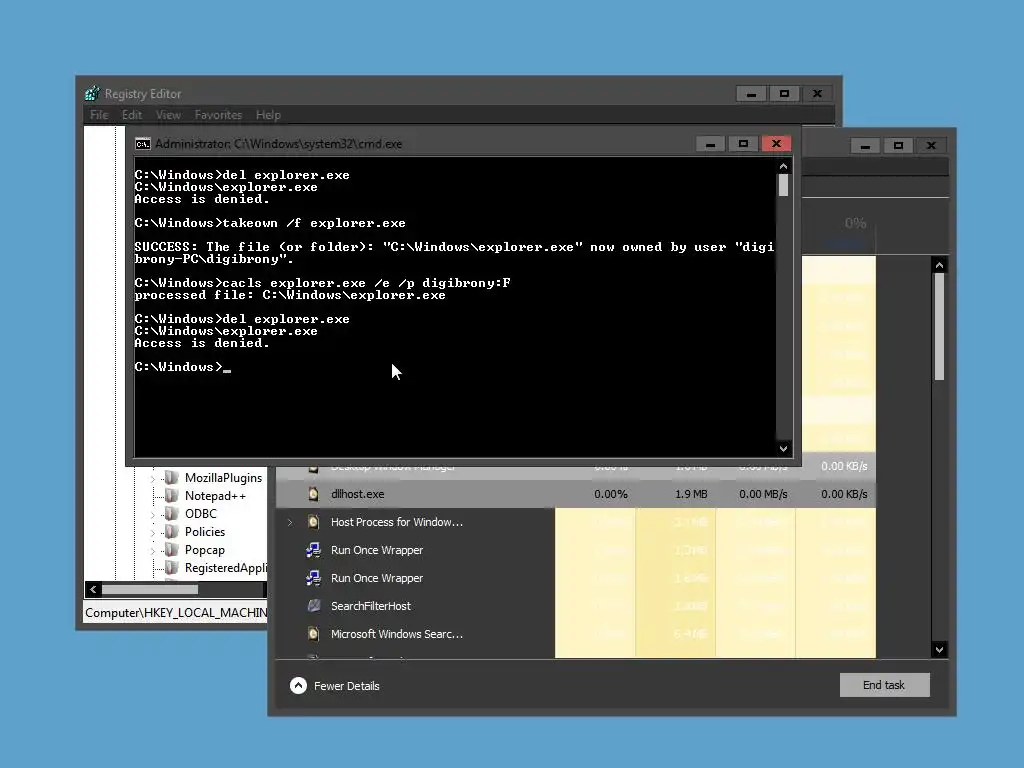This screenshot has width=1024, height=768.
Task: Click the 0% column header in Task Manager
Action: click(x=855, y=223)
